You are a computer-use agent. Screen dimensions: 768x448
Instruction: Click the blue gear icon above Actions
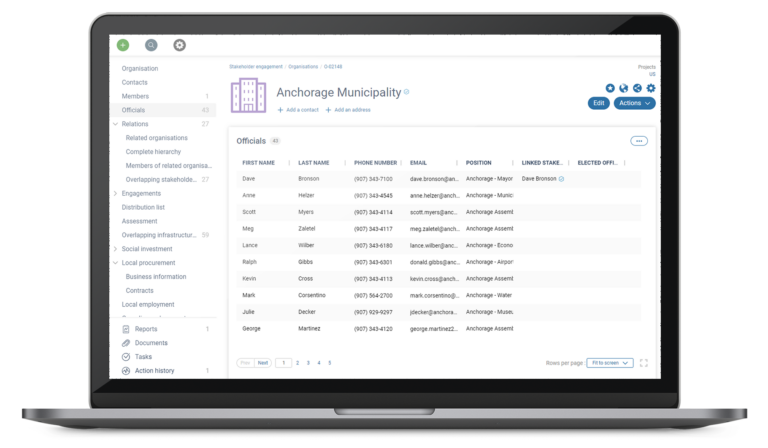coord(651,88)
